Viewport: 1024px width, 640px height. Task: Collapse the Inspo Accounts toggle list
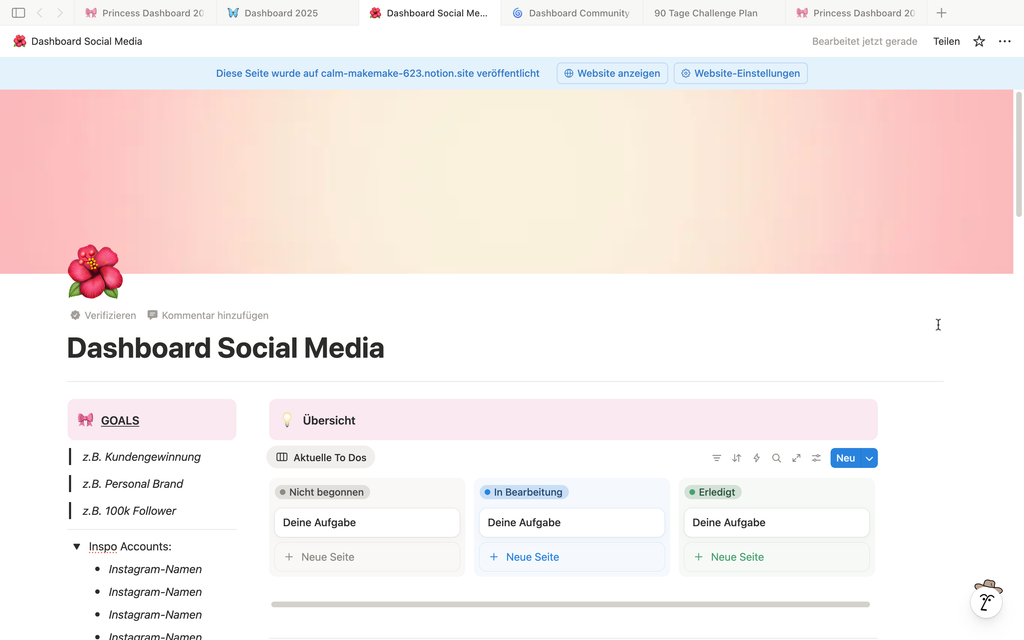[x=76, y=547]
